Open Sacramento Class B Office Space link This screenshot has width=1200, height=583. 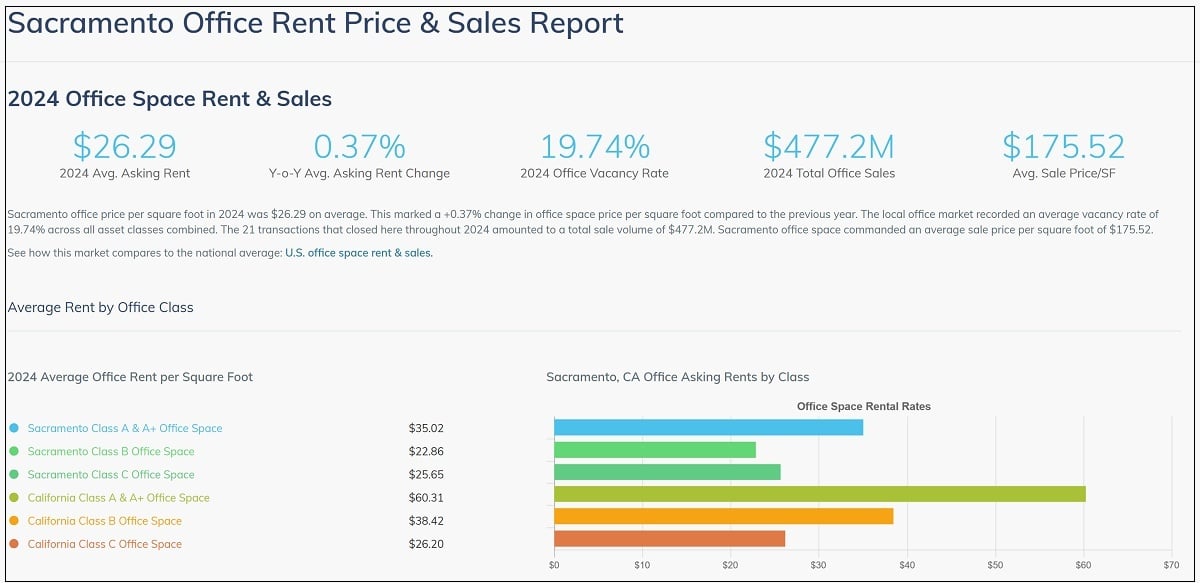point(111,451)
